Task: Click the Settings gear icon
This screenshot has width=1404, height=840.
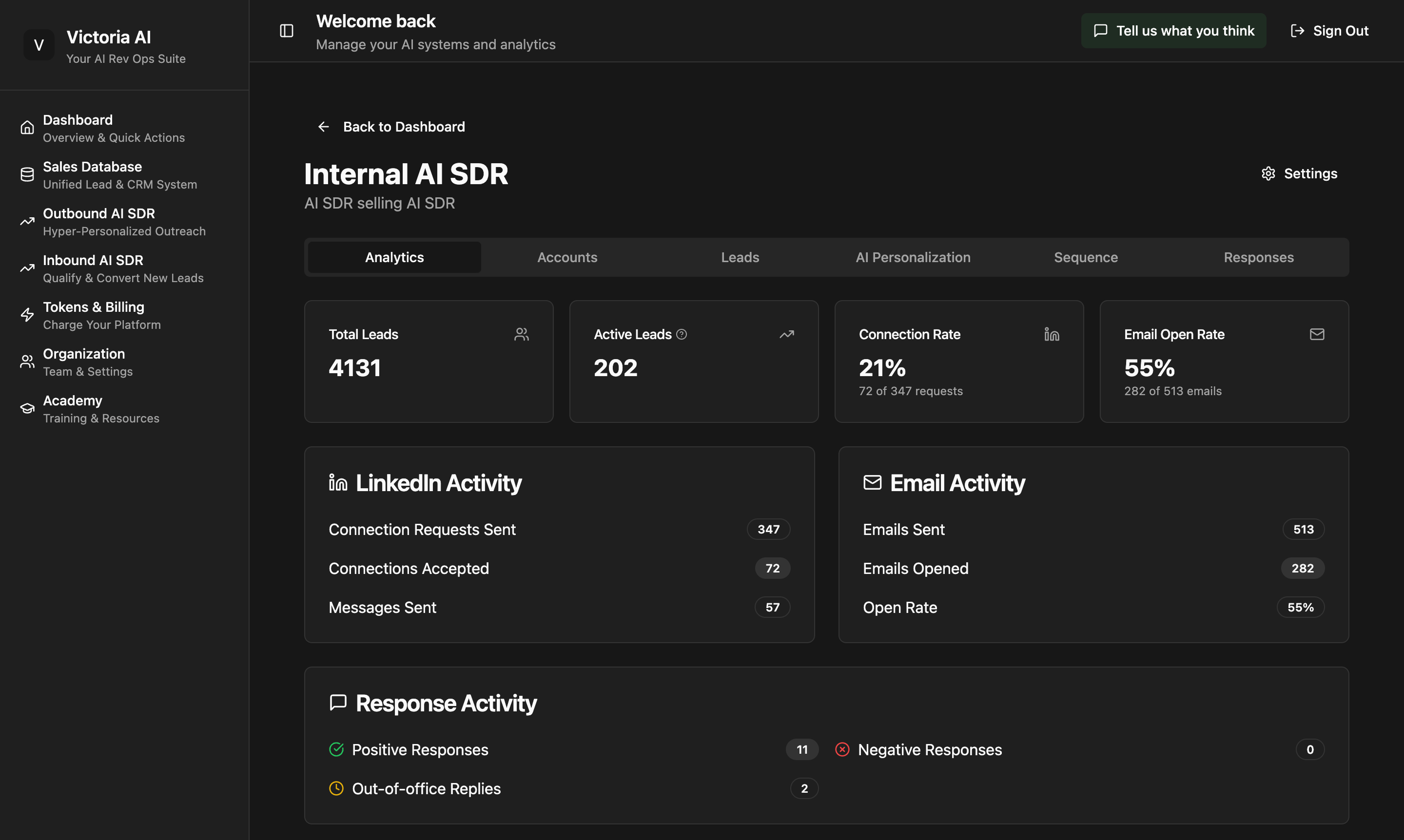Action: click(x=1268, y=174)
